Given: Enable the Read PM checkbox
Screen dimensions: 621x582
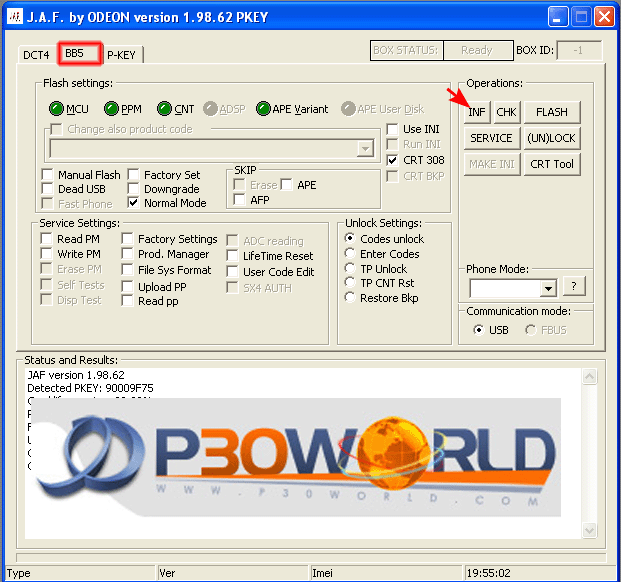Looking at the screenshot, I should pyautogui.click(x=46, y=239).
